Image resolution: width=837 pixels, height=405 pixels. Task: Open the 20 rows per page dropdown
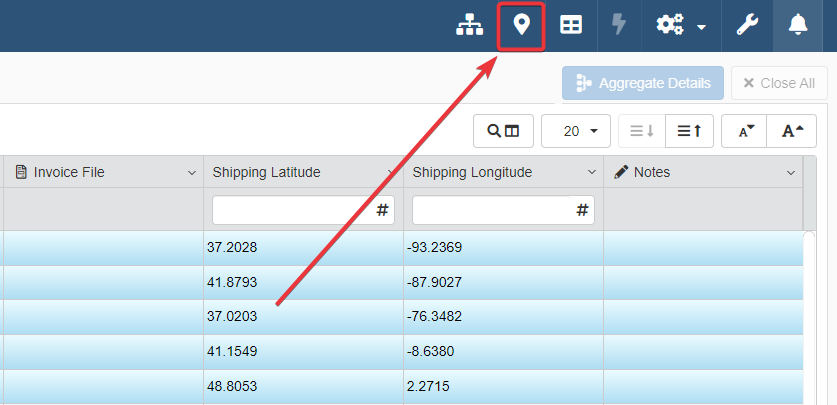coord(576,131)
